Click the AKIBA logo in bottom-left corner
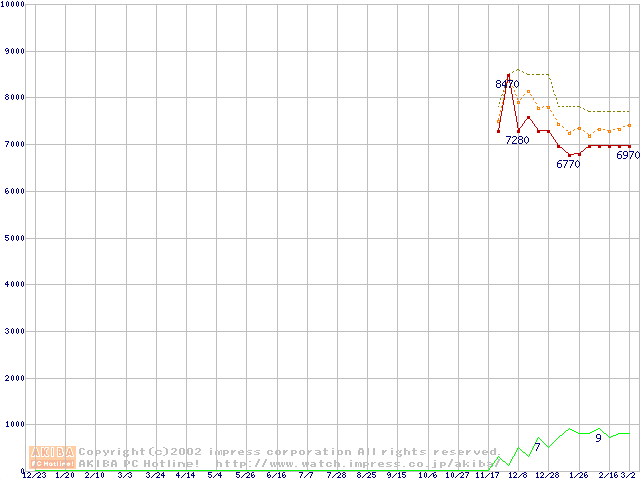 point(52,456)
